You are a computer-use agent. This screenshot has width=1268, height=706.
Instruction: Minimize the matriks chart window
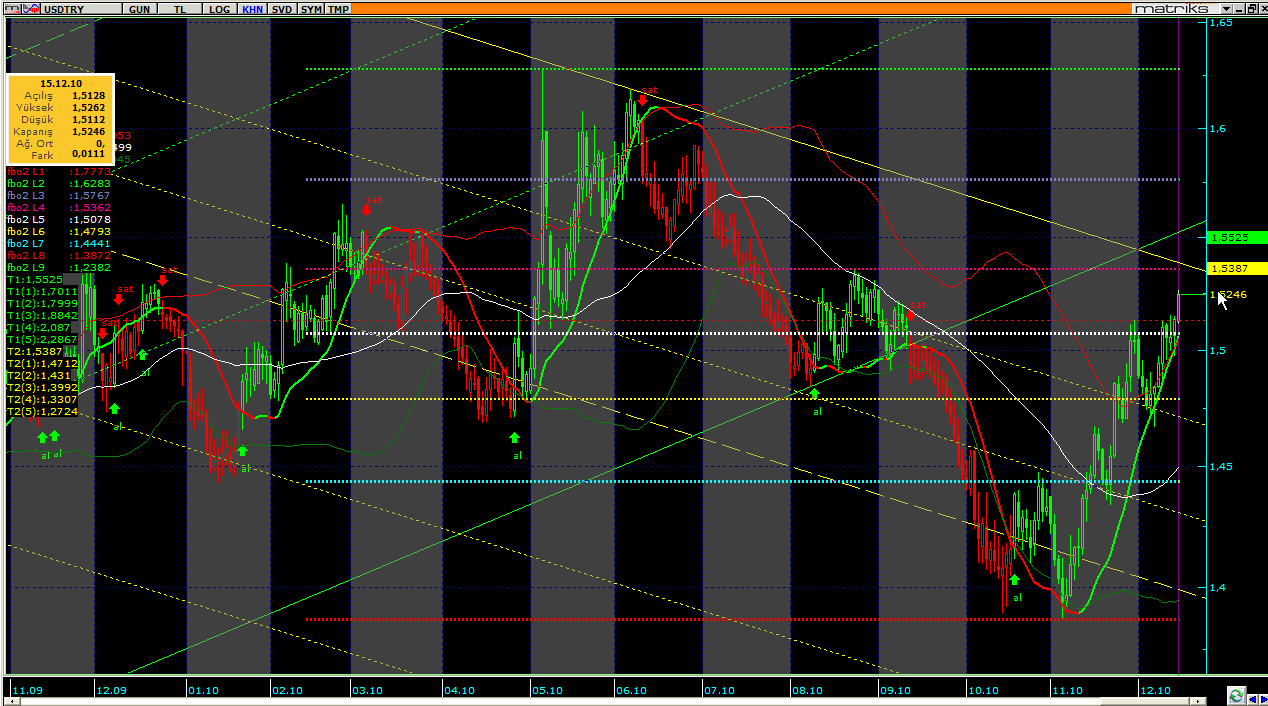point(1236,8)
